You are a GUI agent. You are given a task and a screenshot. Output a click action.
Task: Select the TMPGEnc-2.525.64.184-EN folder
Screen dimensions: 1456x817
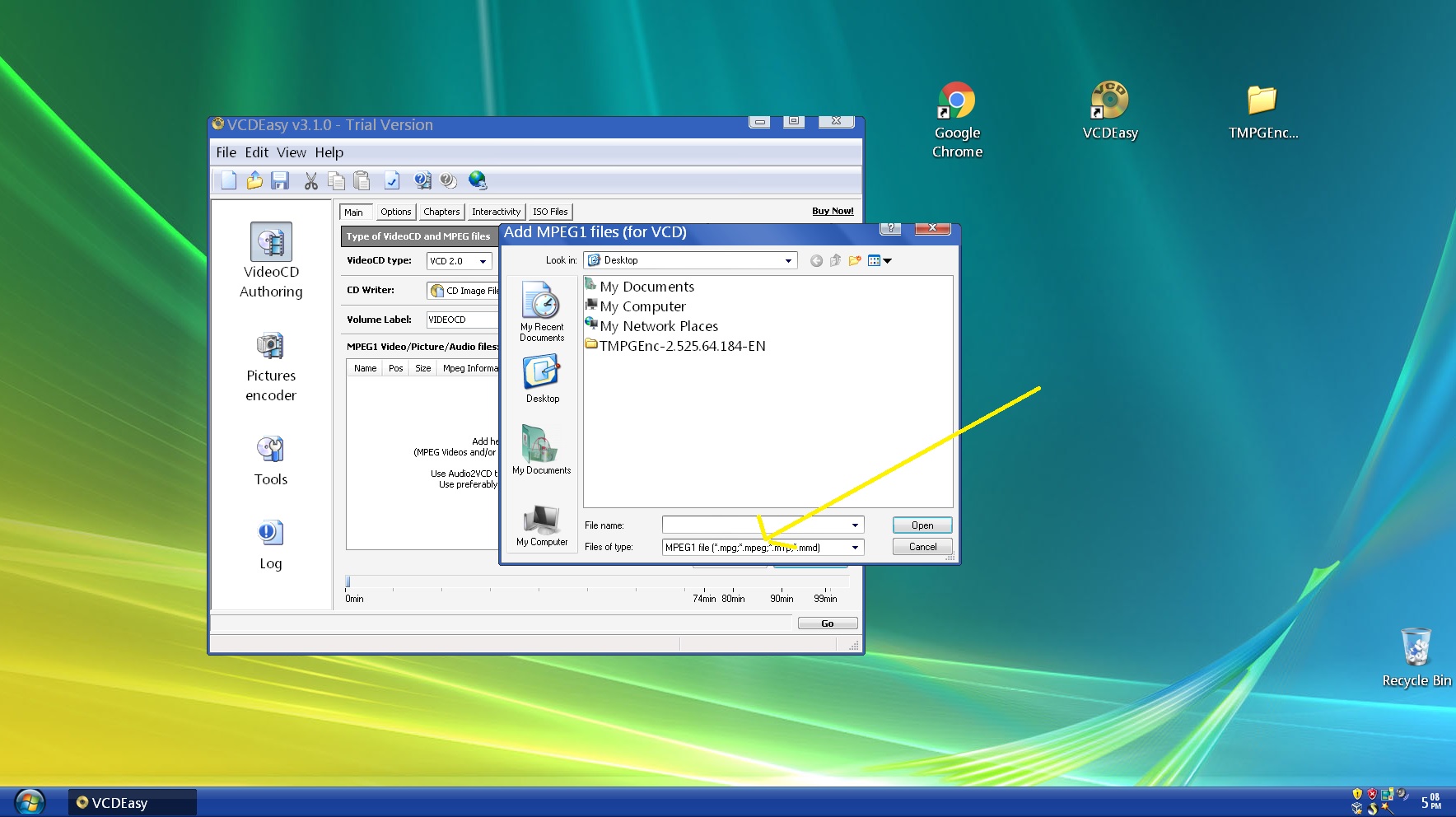(675, 346)
